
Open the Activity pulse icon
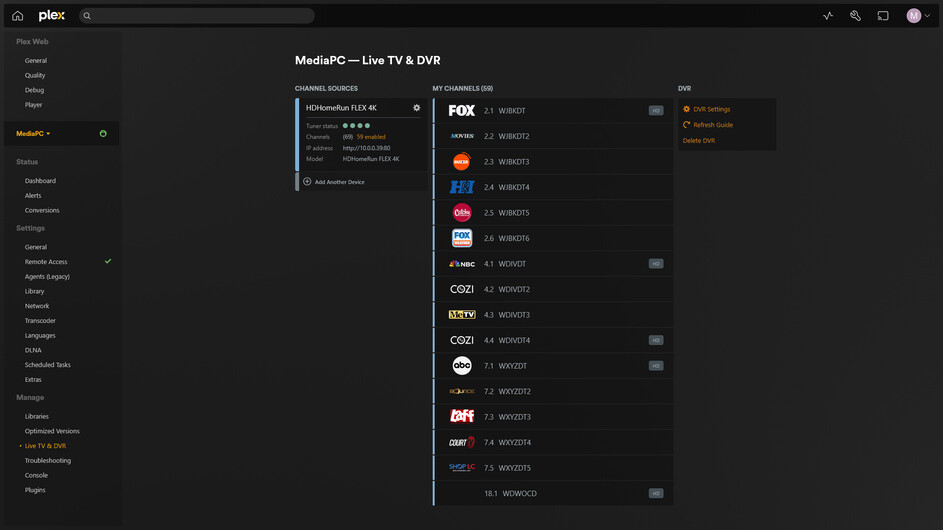click(828, 16)
